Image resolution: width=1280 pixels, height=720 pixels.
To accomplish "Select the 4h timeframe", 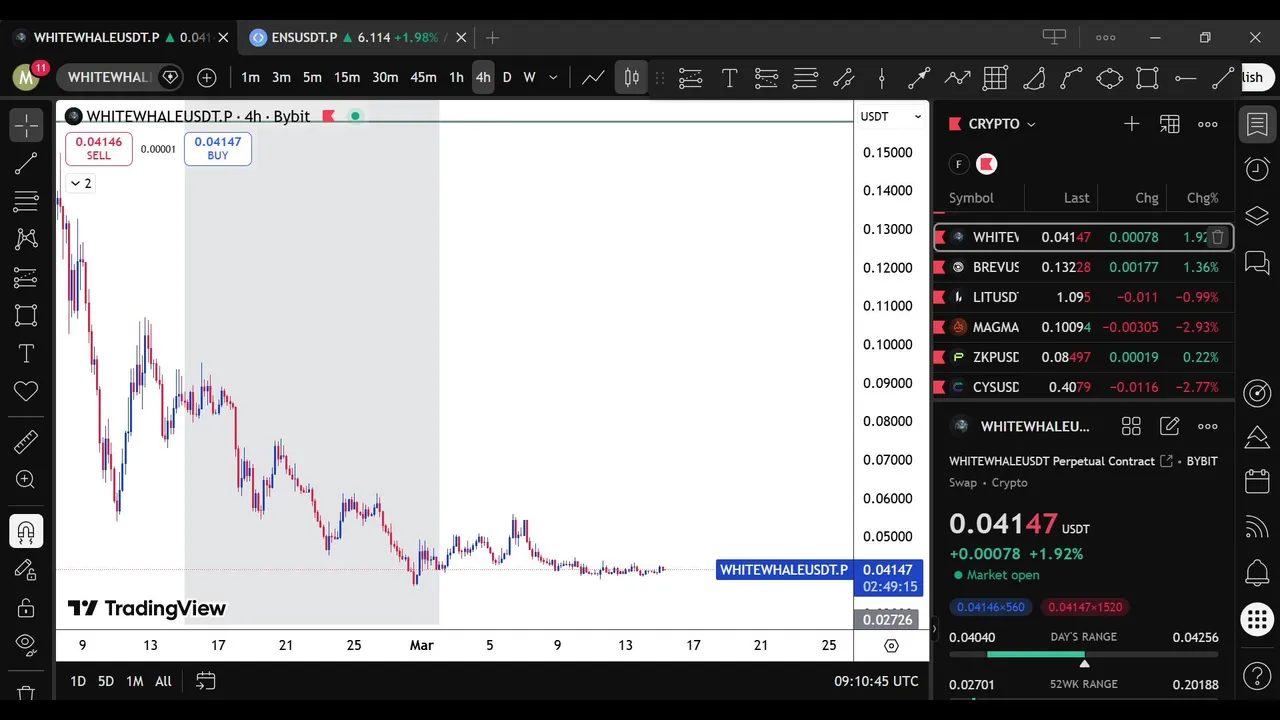I will coord(483,77).
